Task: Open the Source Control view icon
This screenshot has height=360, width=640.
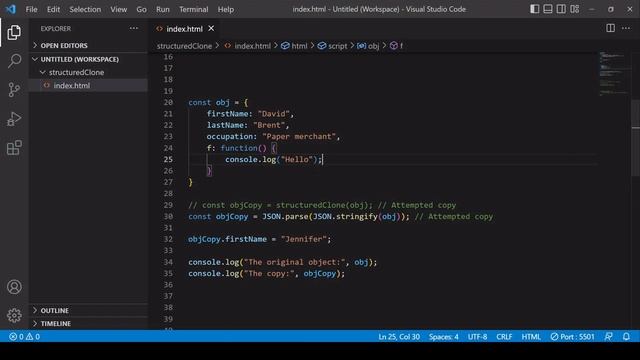Action: tap(14, 89)
